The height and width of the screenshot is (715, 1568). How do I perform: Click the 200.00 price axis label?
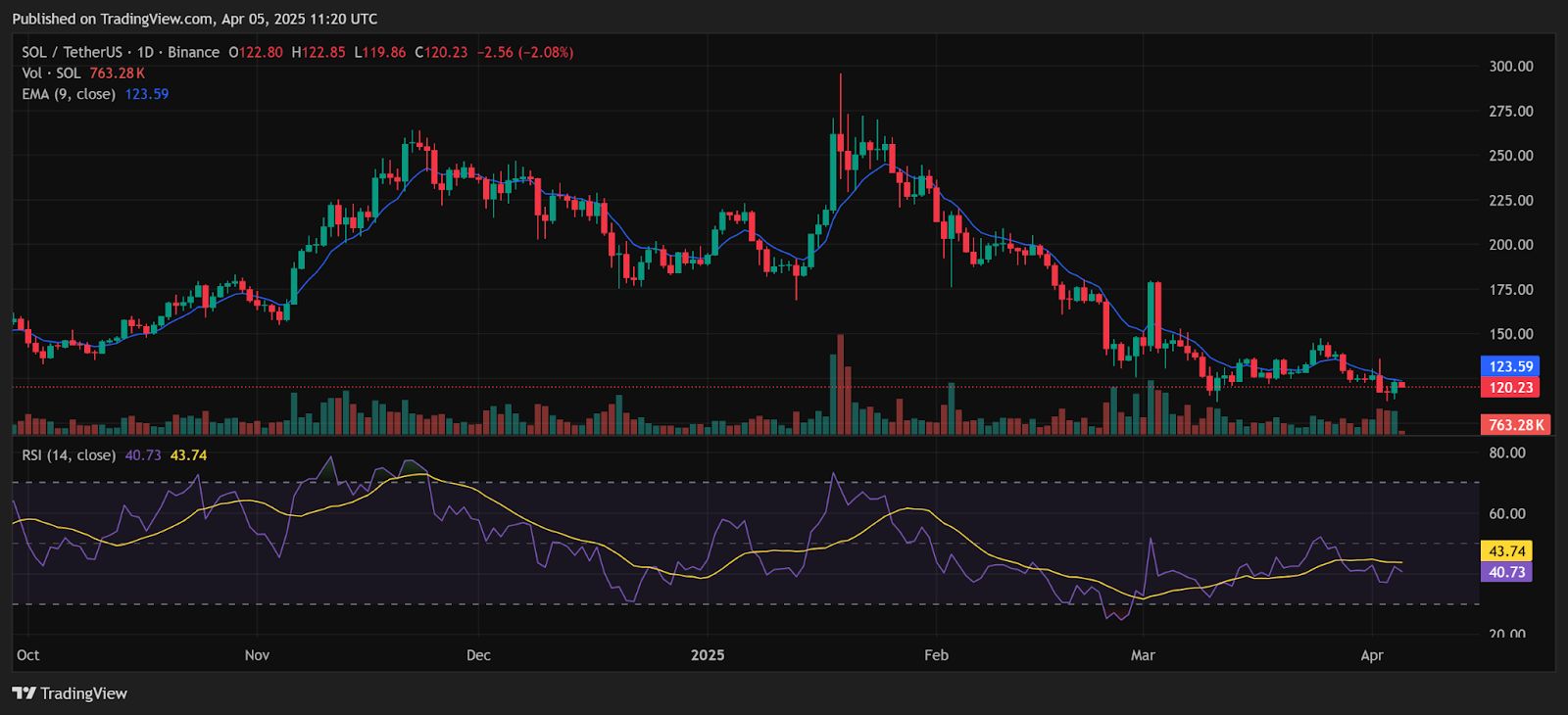(1510, 245)
